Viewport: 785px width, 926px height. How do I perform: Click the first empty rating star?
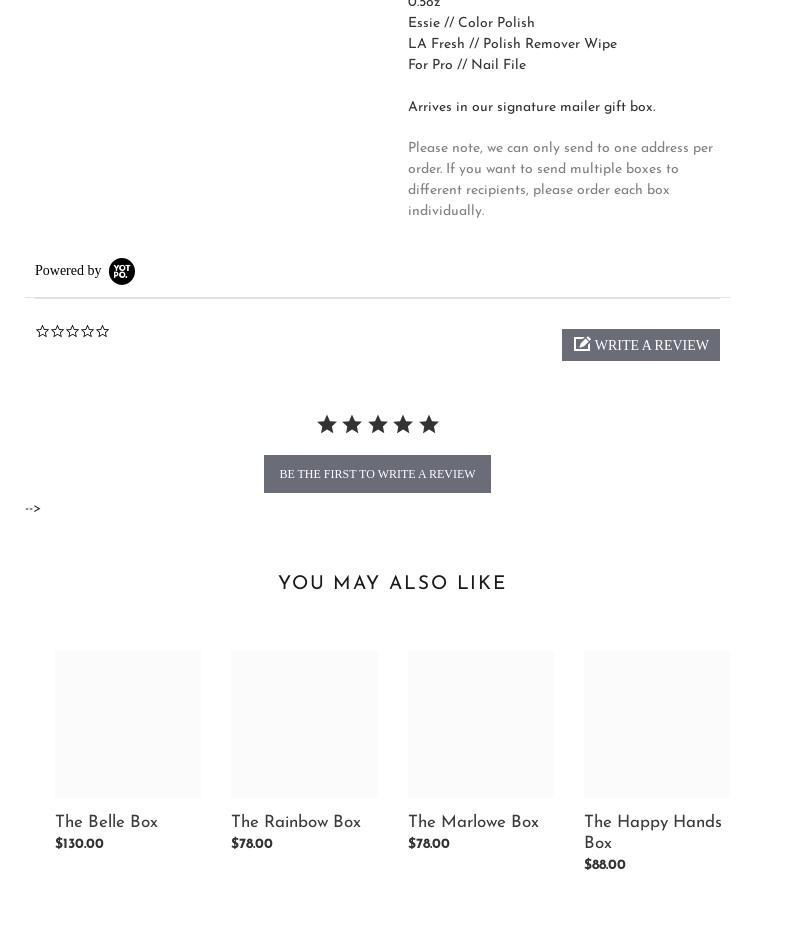pos(42,331)
